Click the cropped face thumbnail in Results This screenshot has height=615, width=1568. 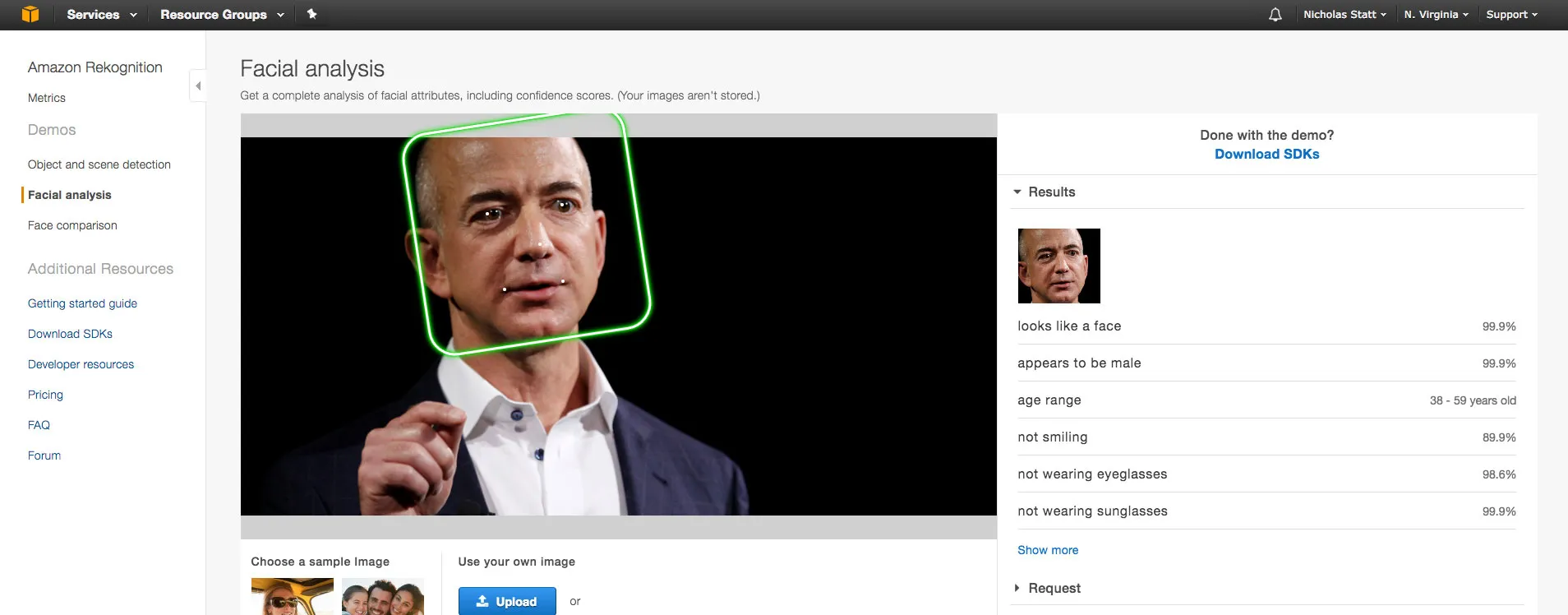(x=1058, y=266)
